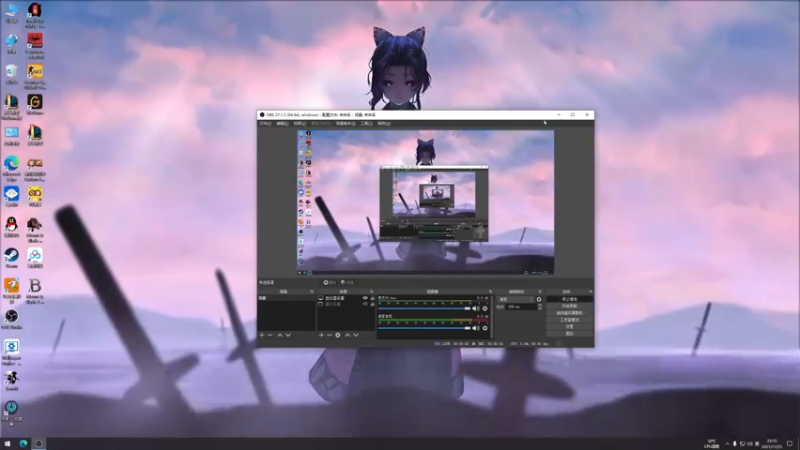This screenshot has height=450, width=800.
Task: Click 开始录制 start recording button
Action: click(569, 306)
